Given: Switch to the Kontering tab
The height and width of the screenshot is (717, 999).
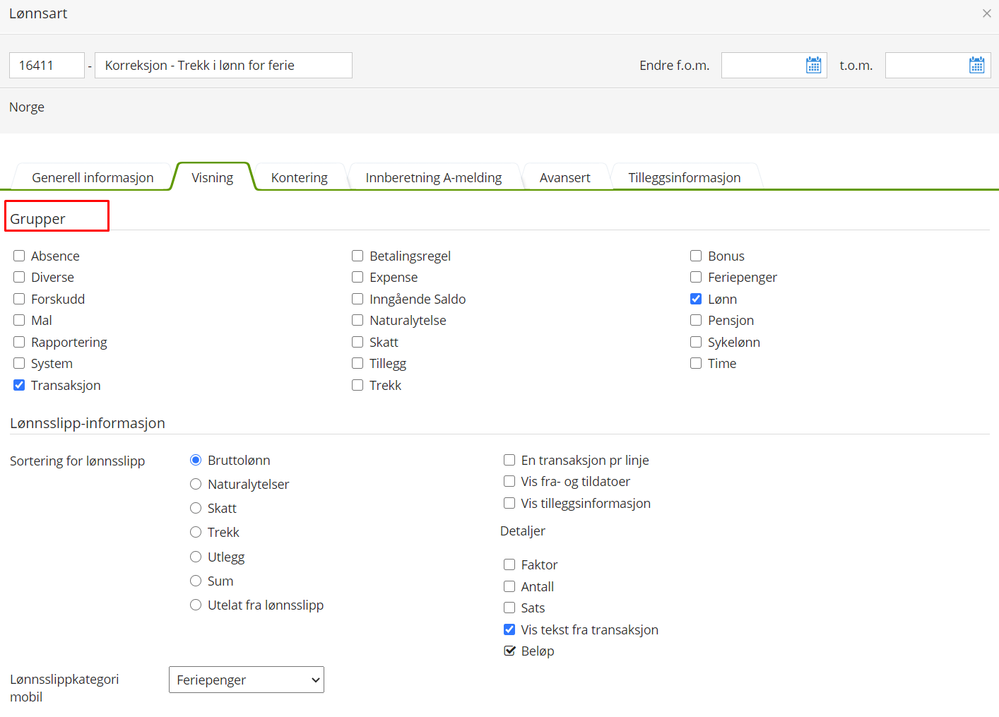Looking at the screenshot, I should click(x=299, y=177).
